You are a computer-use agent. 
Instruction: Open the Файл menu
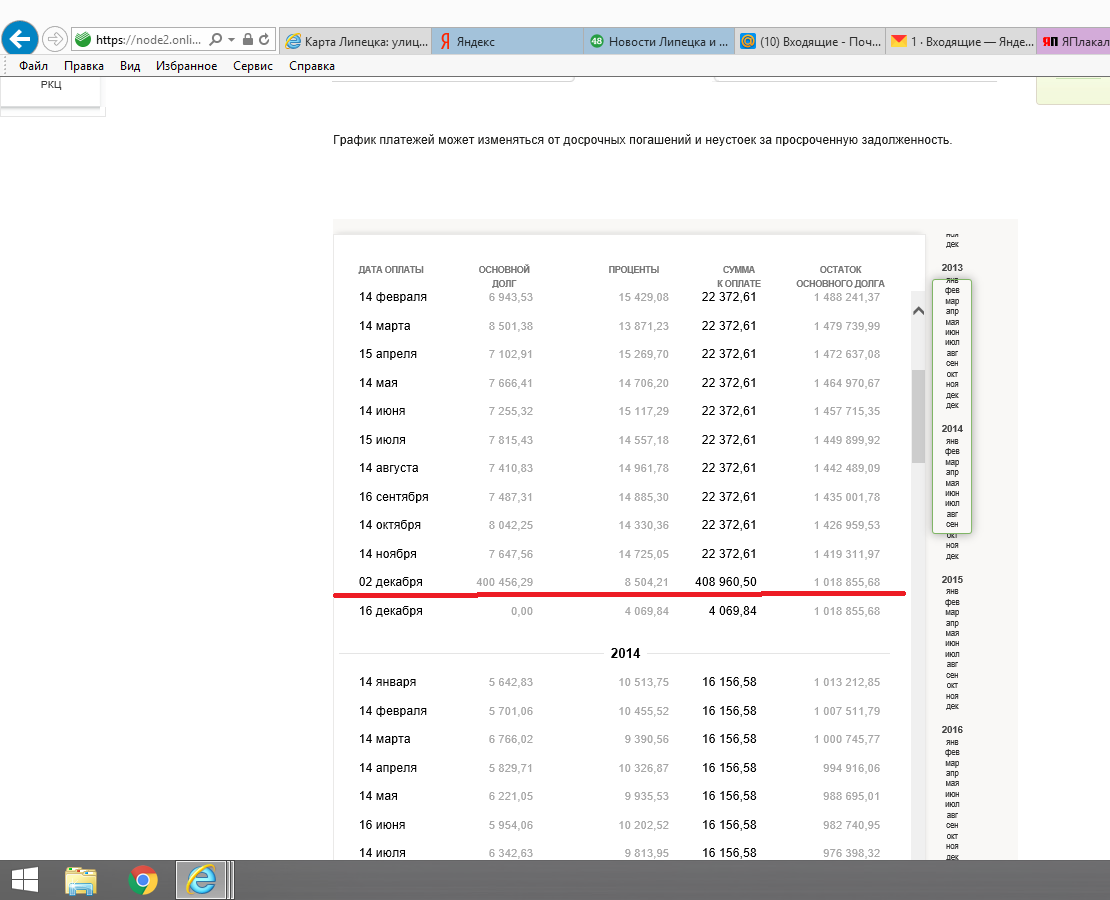(33, 66)
